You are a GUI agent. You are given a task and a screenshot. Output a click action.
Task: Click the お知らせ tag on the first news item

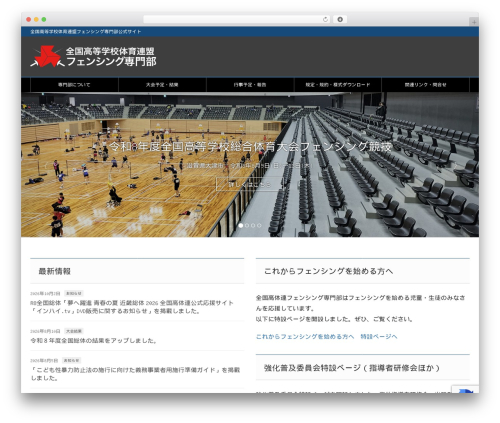[74, 293]
